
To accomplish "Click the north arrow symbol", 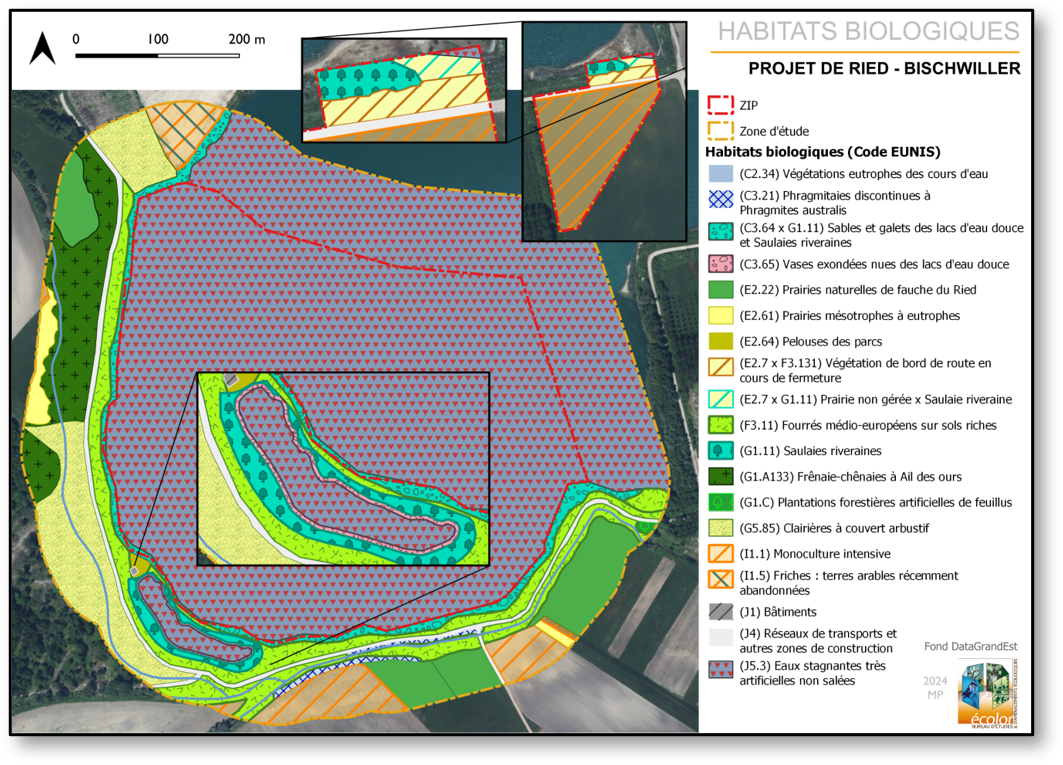I will click(x=42, y=48).
